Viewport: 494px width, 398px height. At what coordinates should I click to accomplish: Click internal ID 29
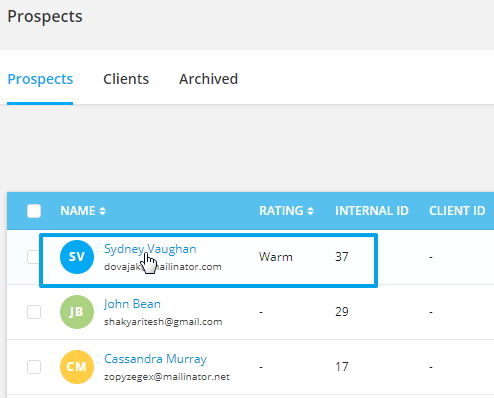[x=342, y=312]
